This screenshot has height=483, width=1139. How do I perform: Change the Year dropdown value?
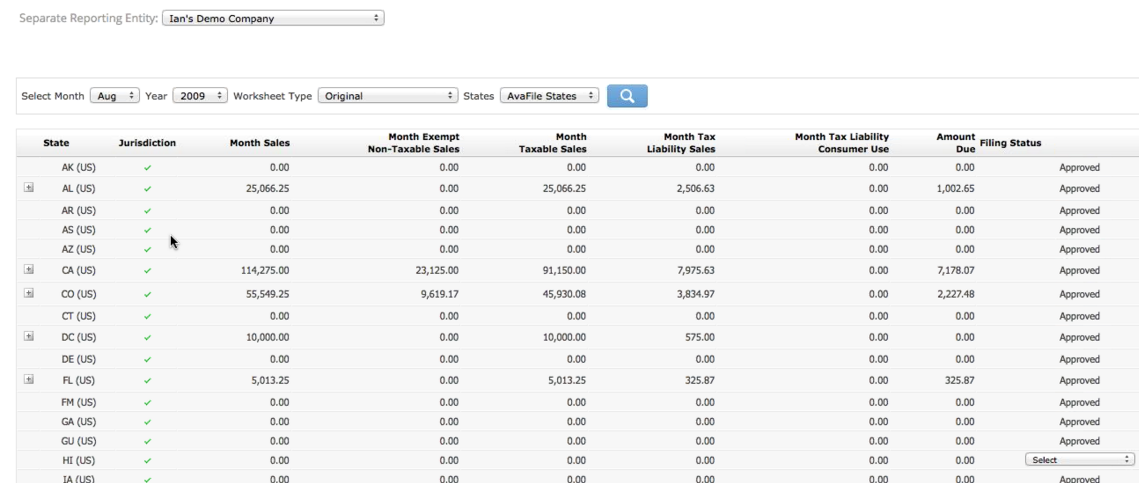pyautogui.click(x=200, y=96)
